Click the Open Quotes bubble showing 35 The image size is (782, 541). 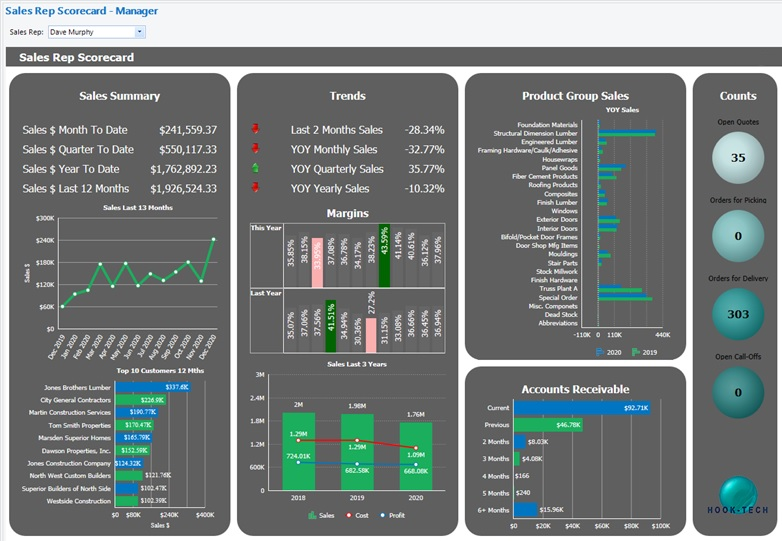click(x=738, y=158)
